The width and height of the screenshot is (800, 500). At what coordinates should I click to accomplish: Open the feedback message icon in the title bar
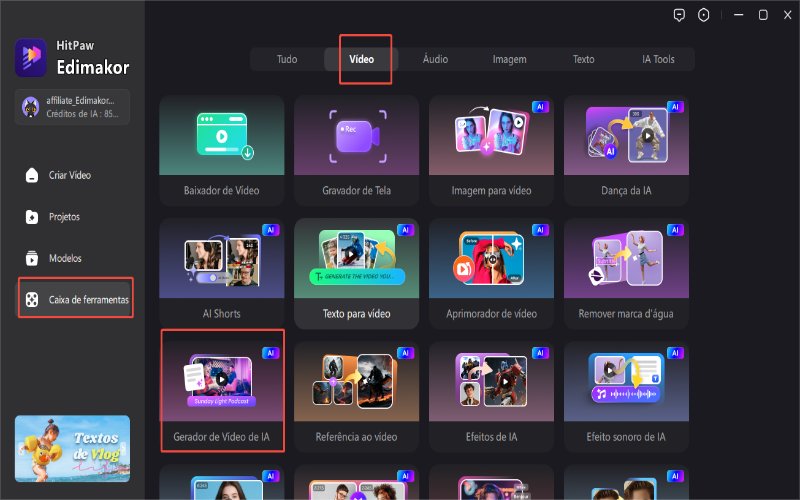(678, 15)
